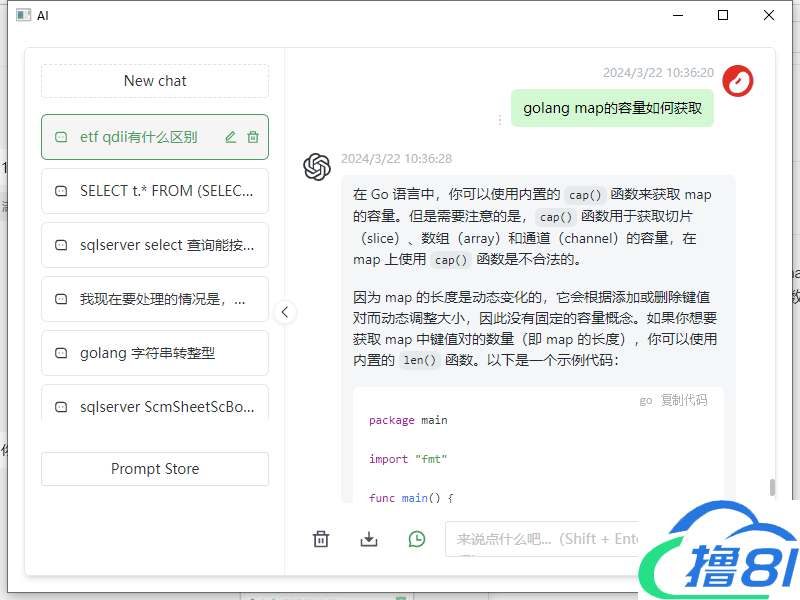Viewport: 800px width, 600px height.
Task: Click the ChatGPT assistant avatar icon
Action: tap(317, 167)
